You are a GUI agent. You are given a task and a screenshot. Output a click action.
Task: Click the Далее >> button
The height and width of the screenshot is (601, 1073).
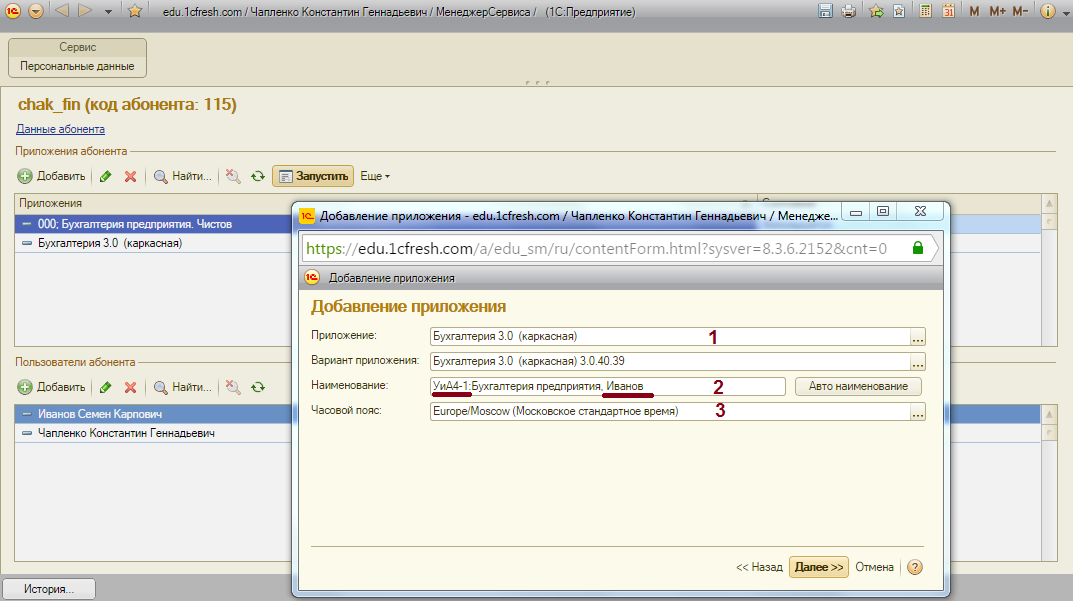818,567
